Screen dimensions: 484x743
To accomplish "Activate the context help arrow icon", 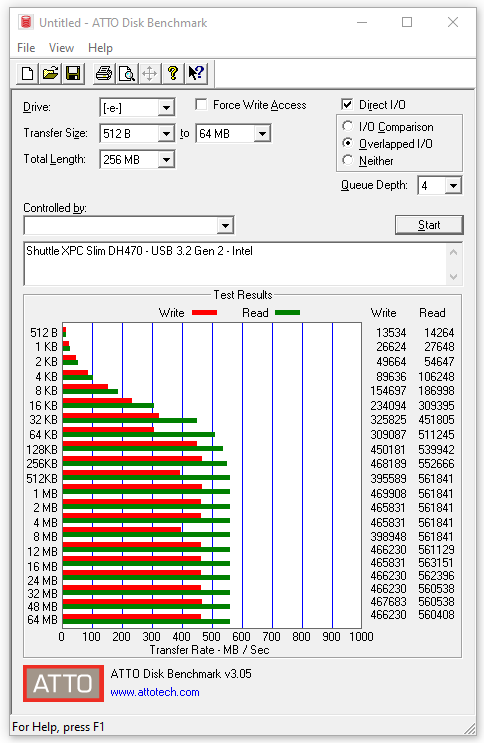I will (x=196, y=73).
